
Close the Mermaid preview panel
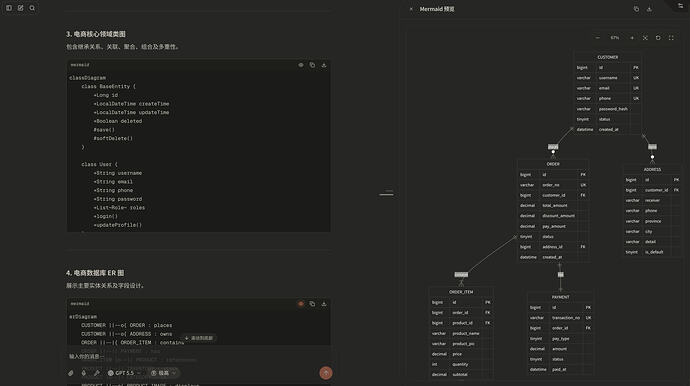coord(411,9)
